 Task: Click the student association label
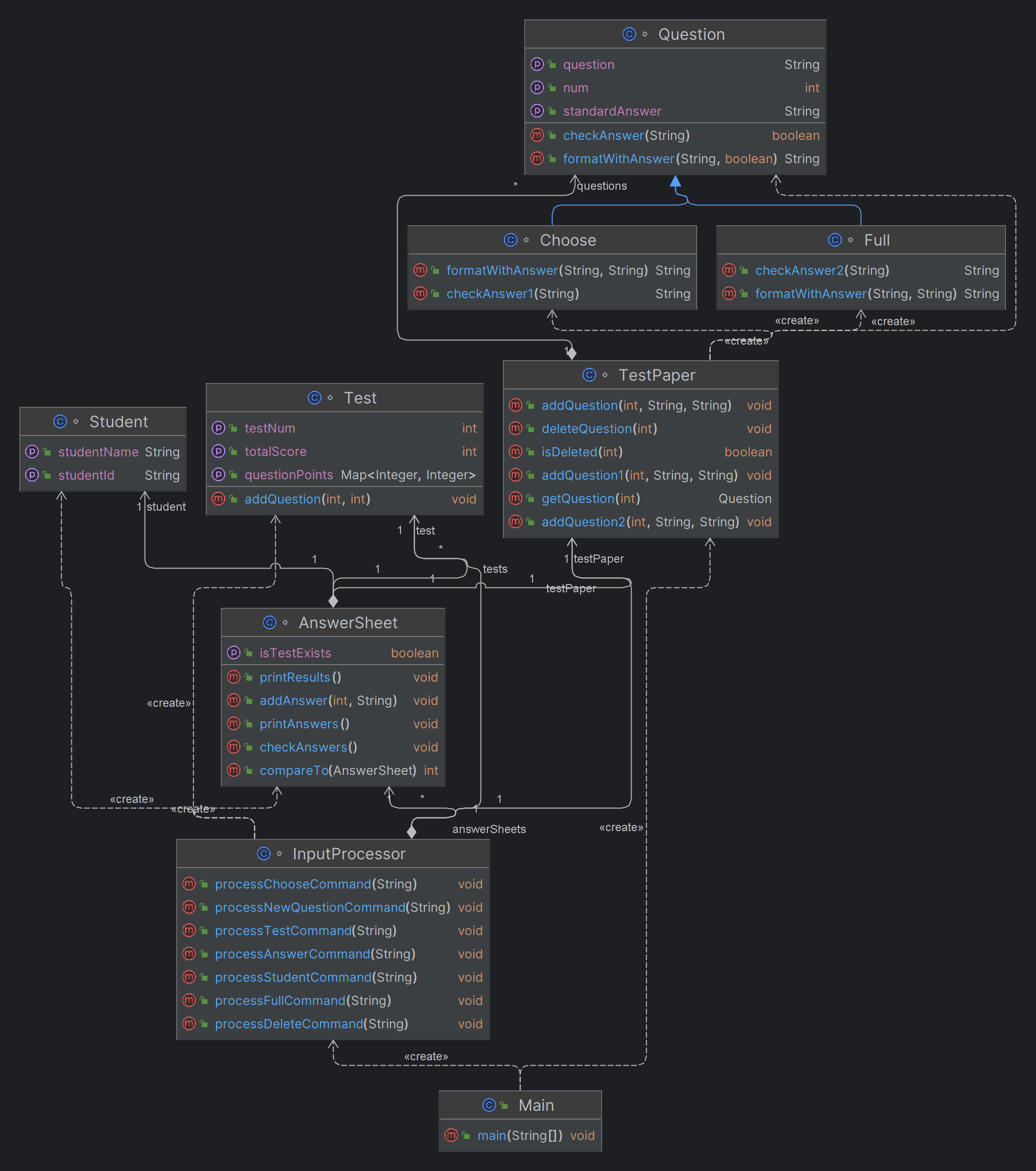click(x=166, y=506)
